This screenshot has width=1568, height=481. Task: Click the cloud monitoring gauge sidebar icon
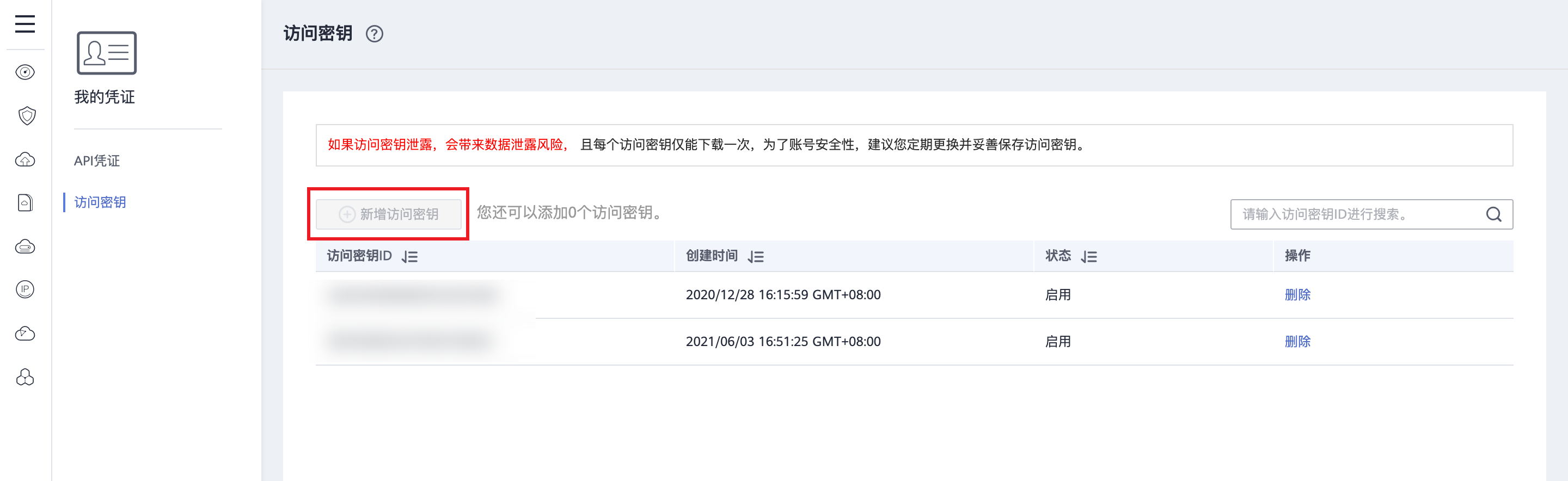(x=25, y=333)
